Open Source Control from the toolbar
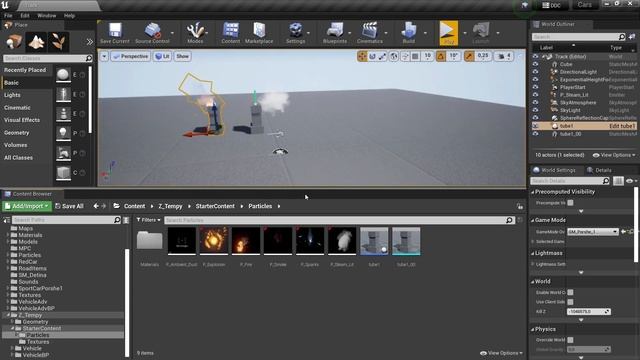The width and height of the screenshot is (640, 360). [x=152, y=33]
